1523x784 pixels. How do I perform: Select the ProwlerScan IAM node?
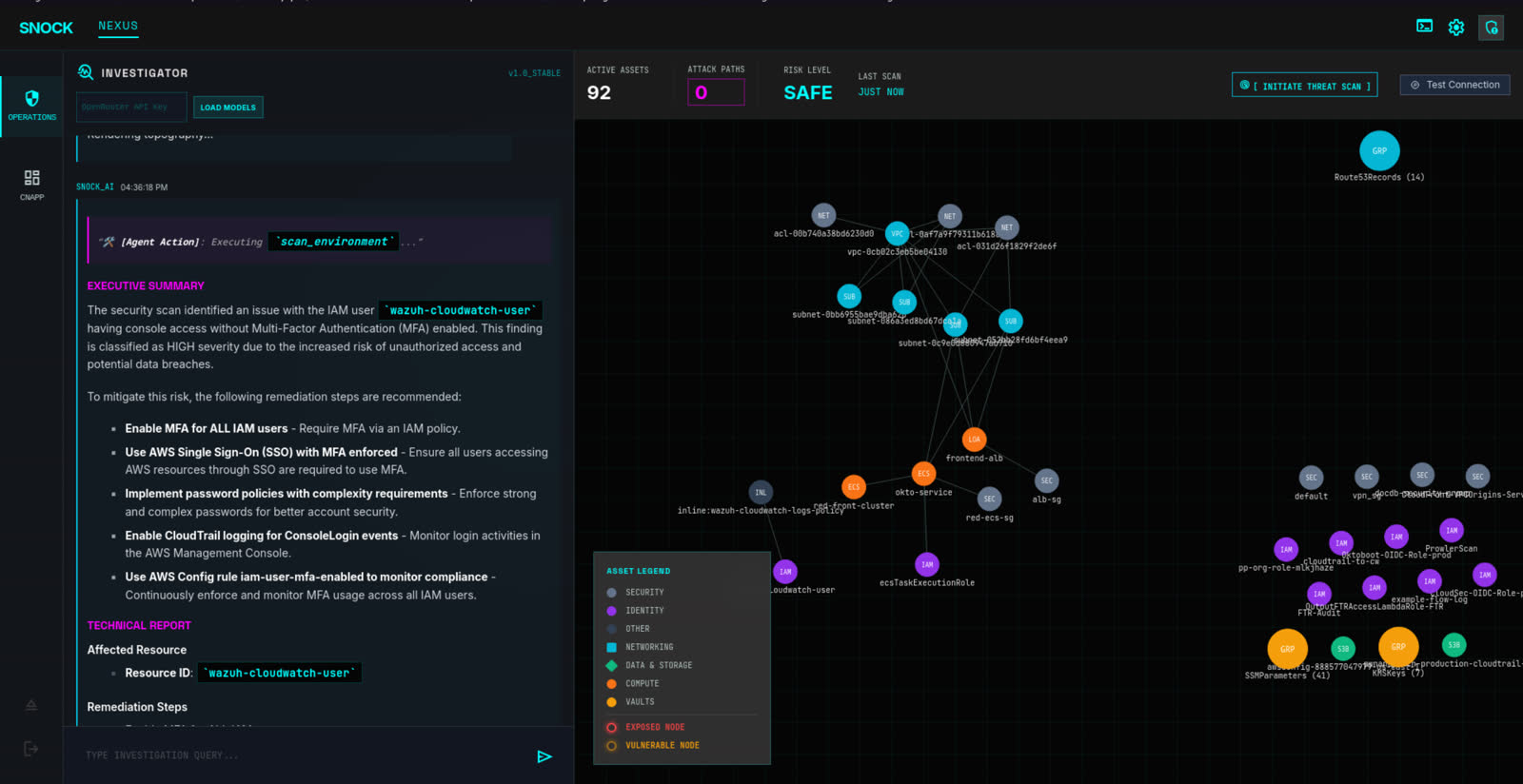[x=1452, y=530]
